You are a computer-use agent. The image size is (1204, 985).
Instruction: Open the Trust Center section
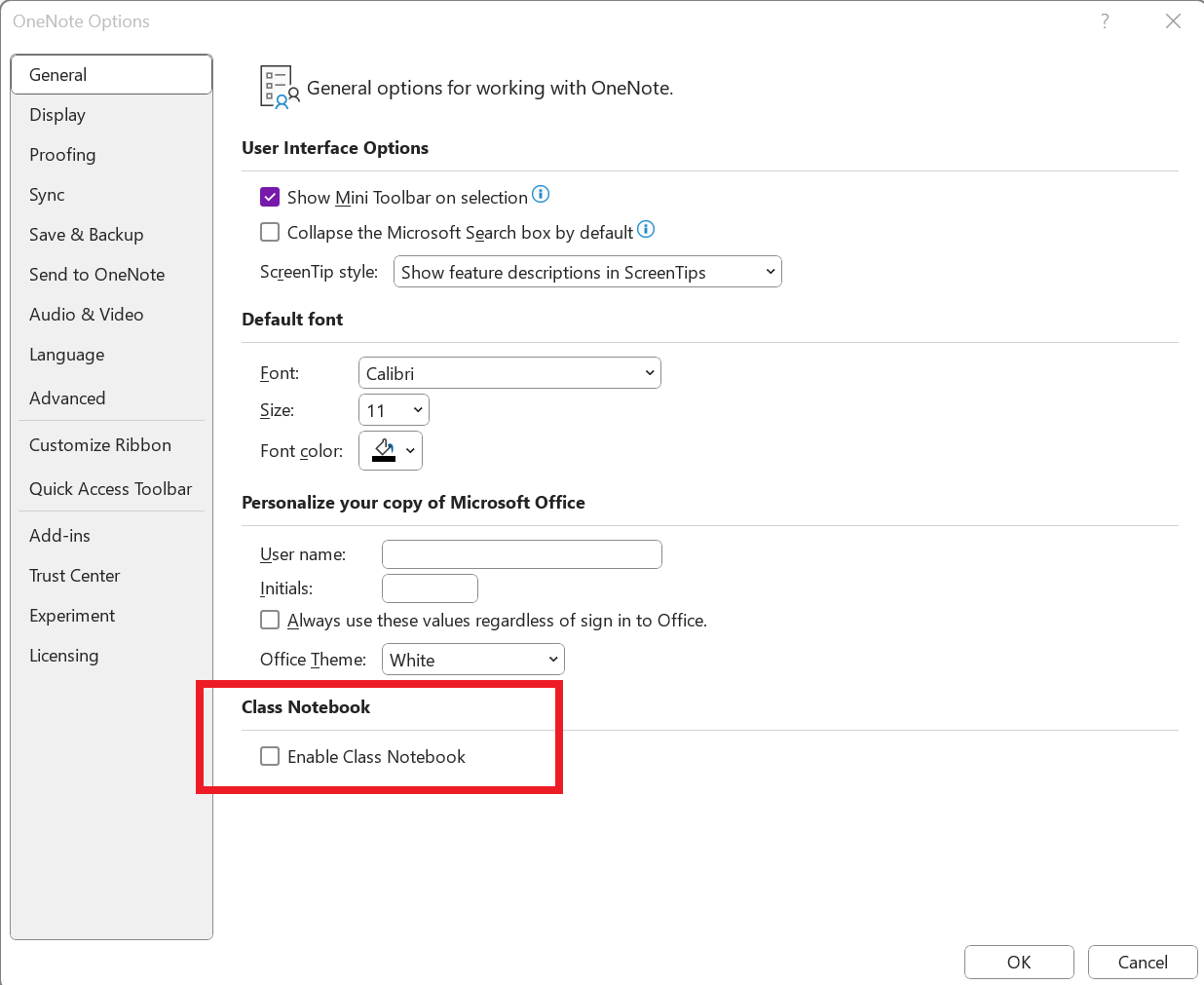75,575
